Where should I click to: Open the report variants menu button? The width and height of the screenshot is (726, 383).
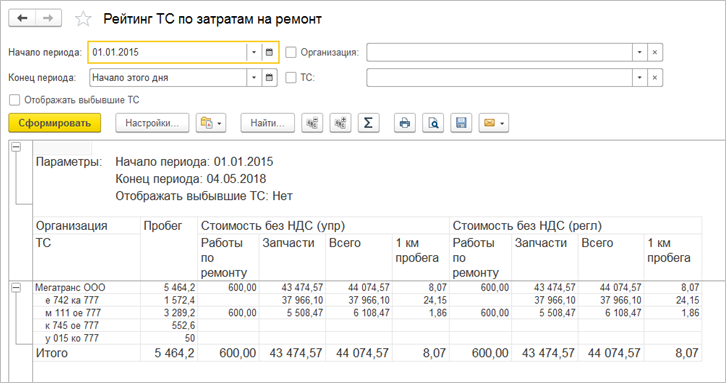211,123
